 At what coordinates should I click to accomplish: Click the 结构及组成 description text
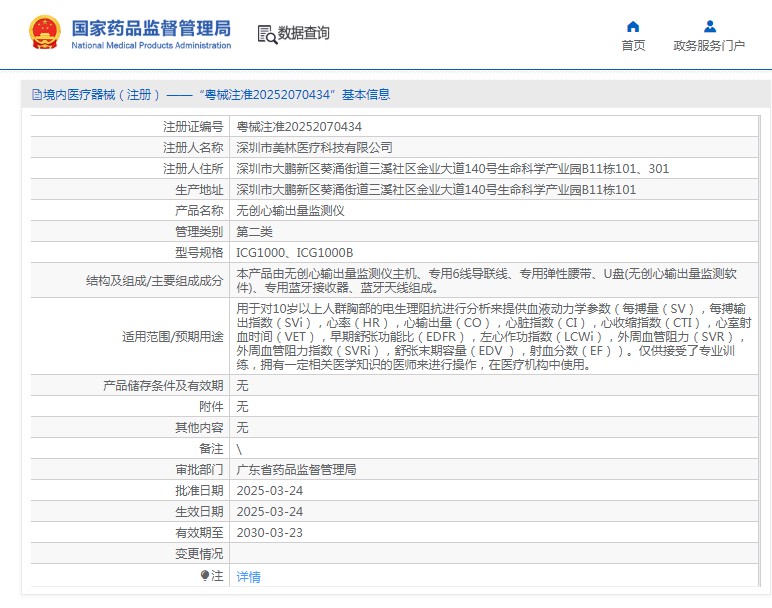coord(486,281)
